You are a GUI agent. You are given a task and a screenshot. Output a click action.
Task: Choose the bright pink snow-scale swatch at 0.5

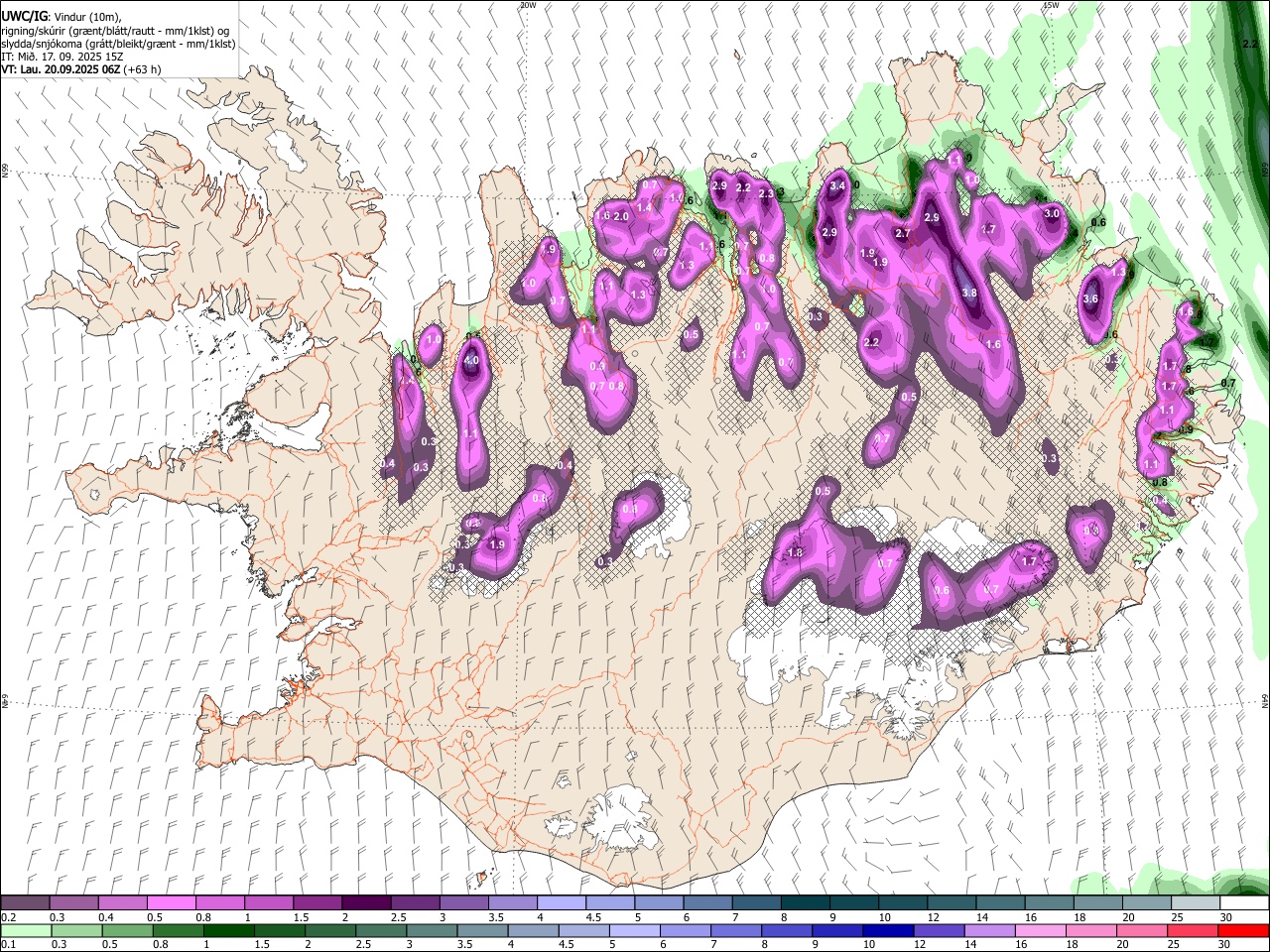171,902
